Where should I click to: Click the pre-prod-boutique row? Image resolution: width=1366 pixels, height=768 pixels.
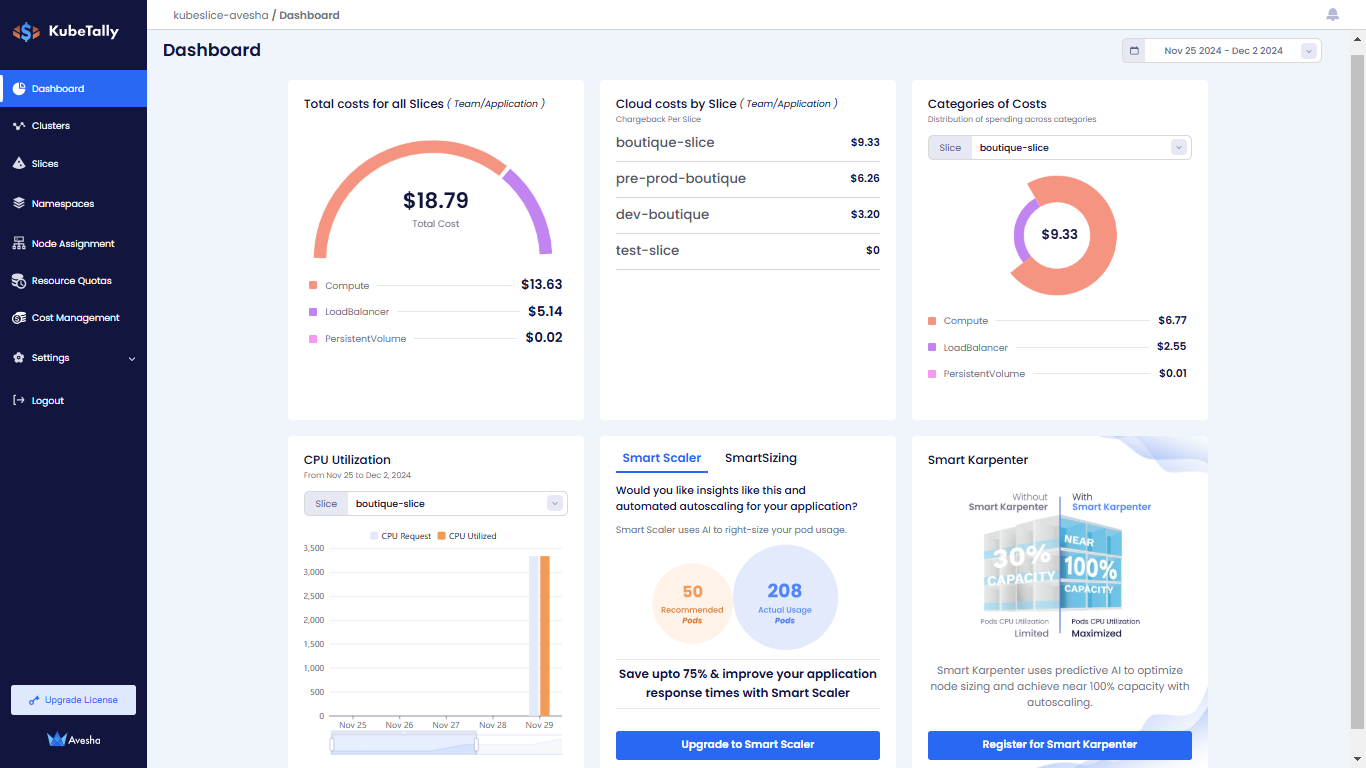coord(748,179)
